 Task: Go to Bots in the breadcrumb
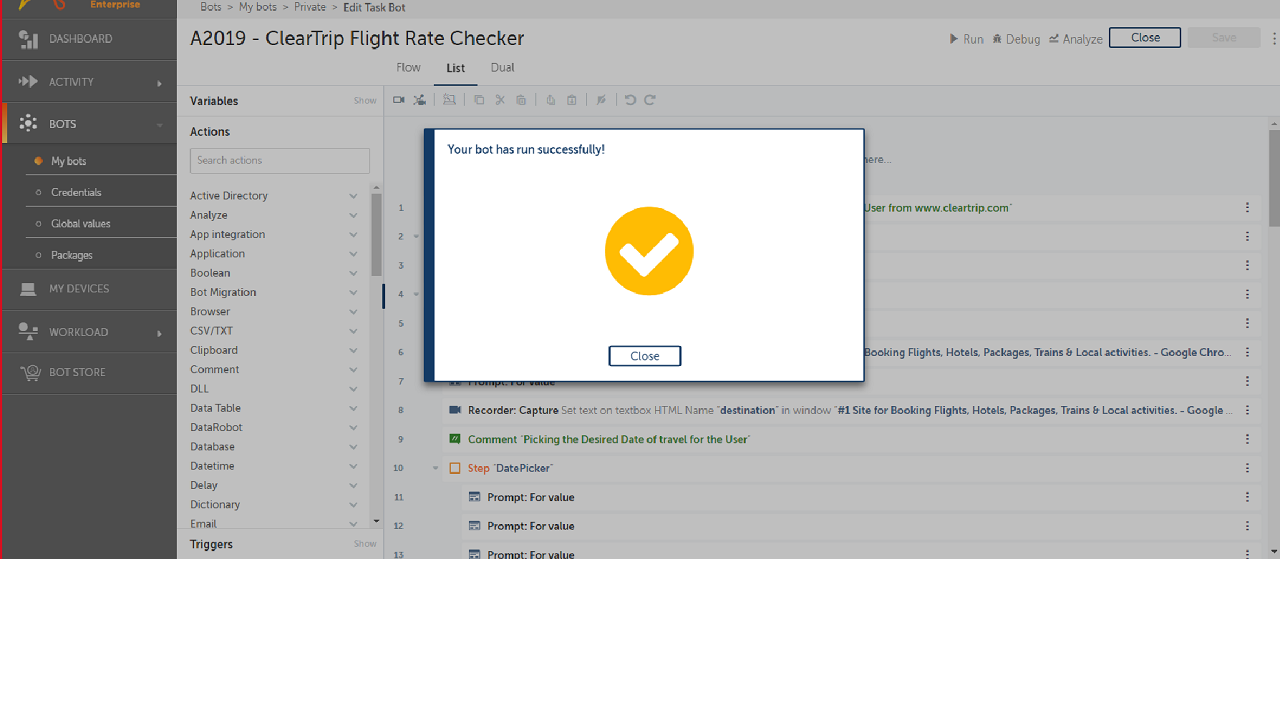[210, 7]
